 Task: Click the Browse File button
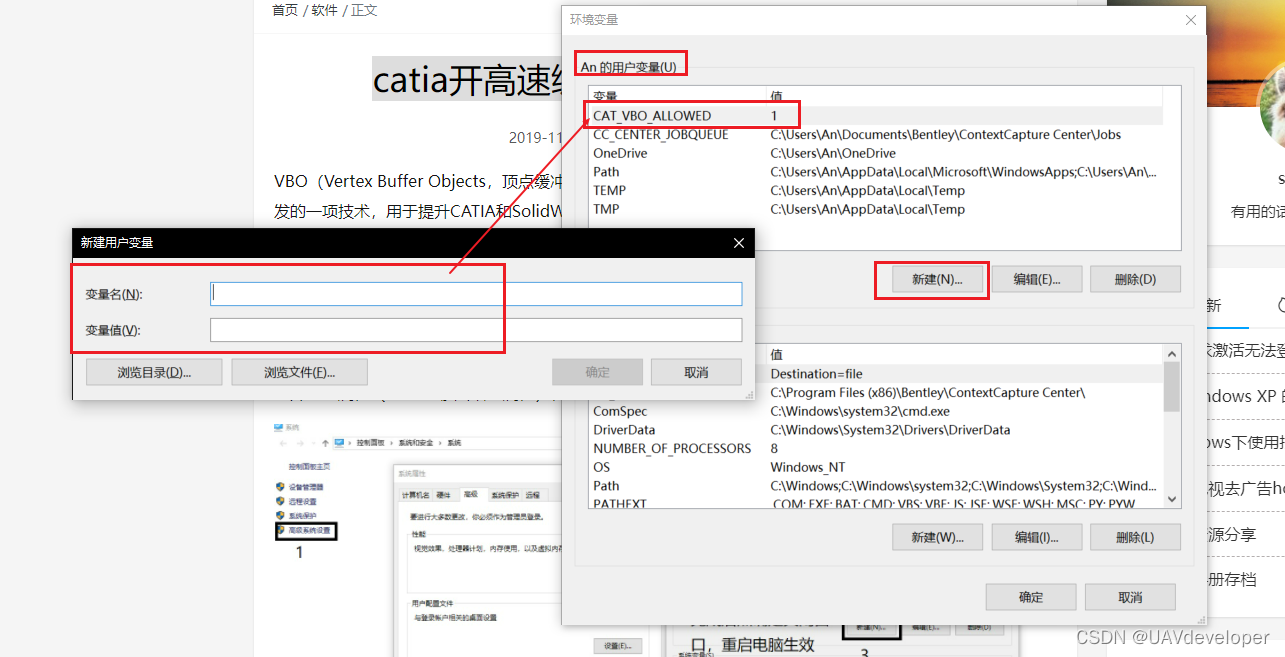(299, 372)
